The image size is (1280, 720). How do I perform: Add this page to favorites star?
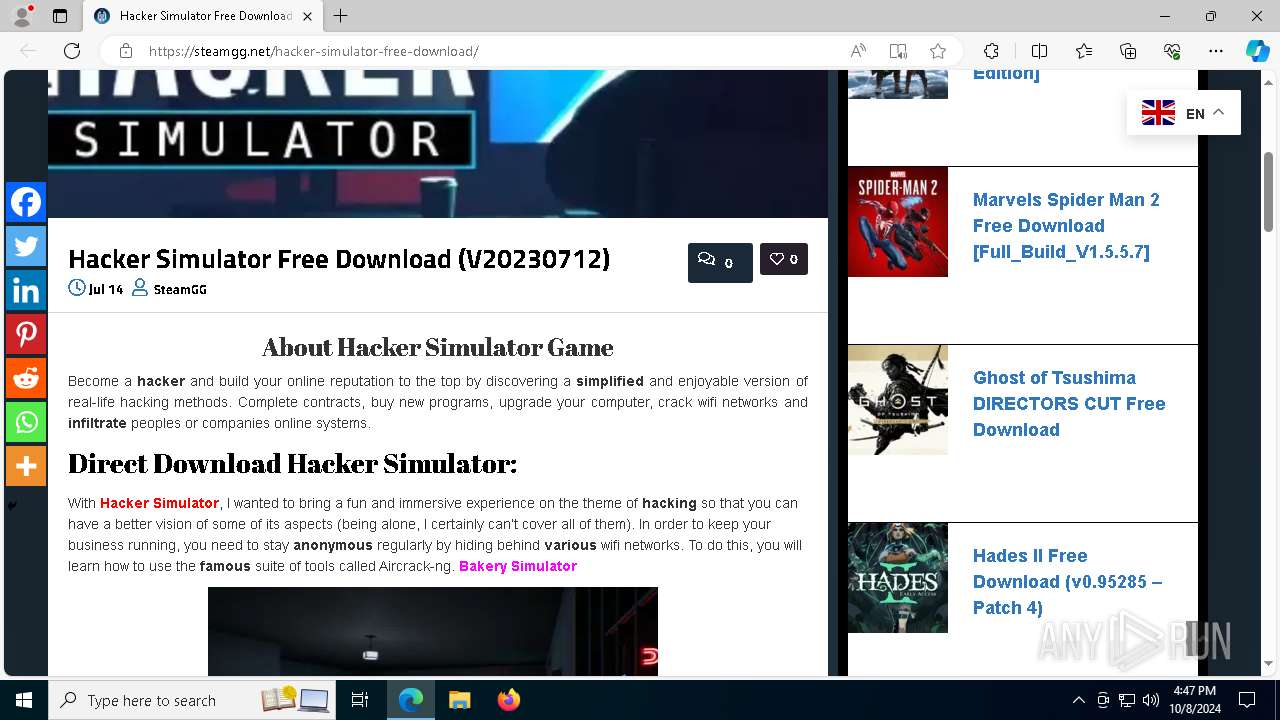click(938, 51)
